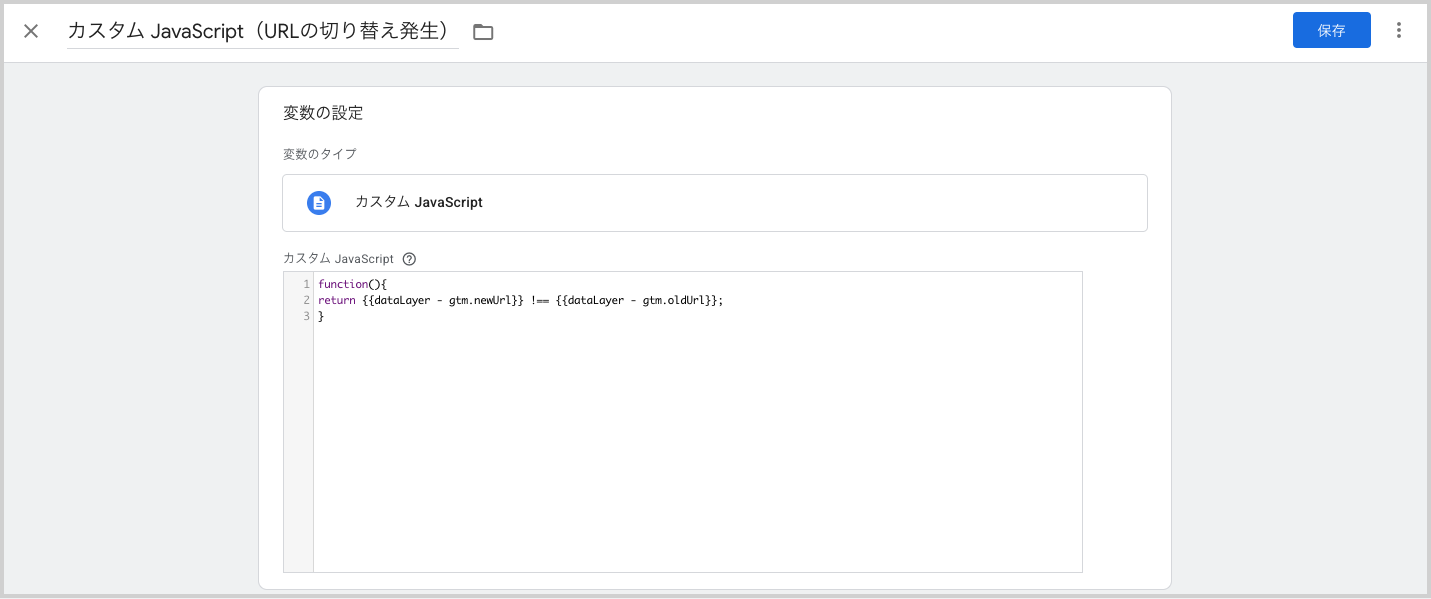Image resolution: width=1431 pixels, height=599 pixels.
Task: Click code line 1 function(){
Action: click(351, 284)
